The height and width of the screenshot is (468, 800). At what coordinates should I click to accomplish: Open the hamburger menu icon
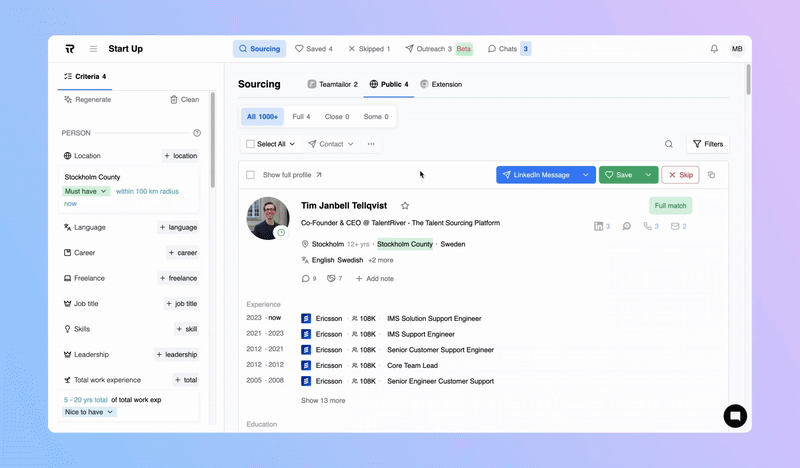point(93,49)
